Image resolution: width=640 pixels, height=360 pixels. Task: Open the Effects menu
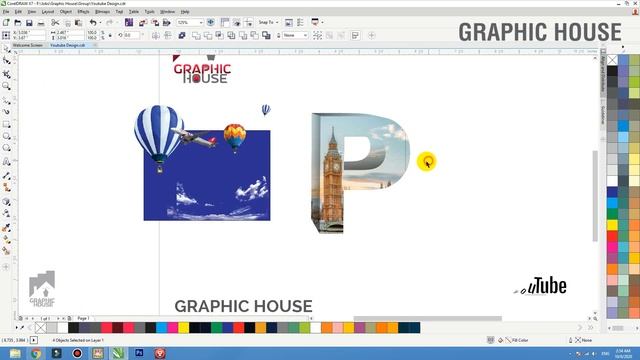83,12
